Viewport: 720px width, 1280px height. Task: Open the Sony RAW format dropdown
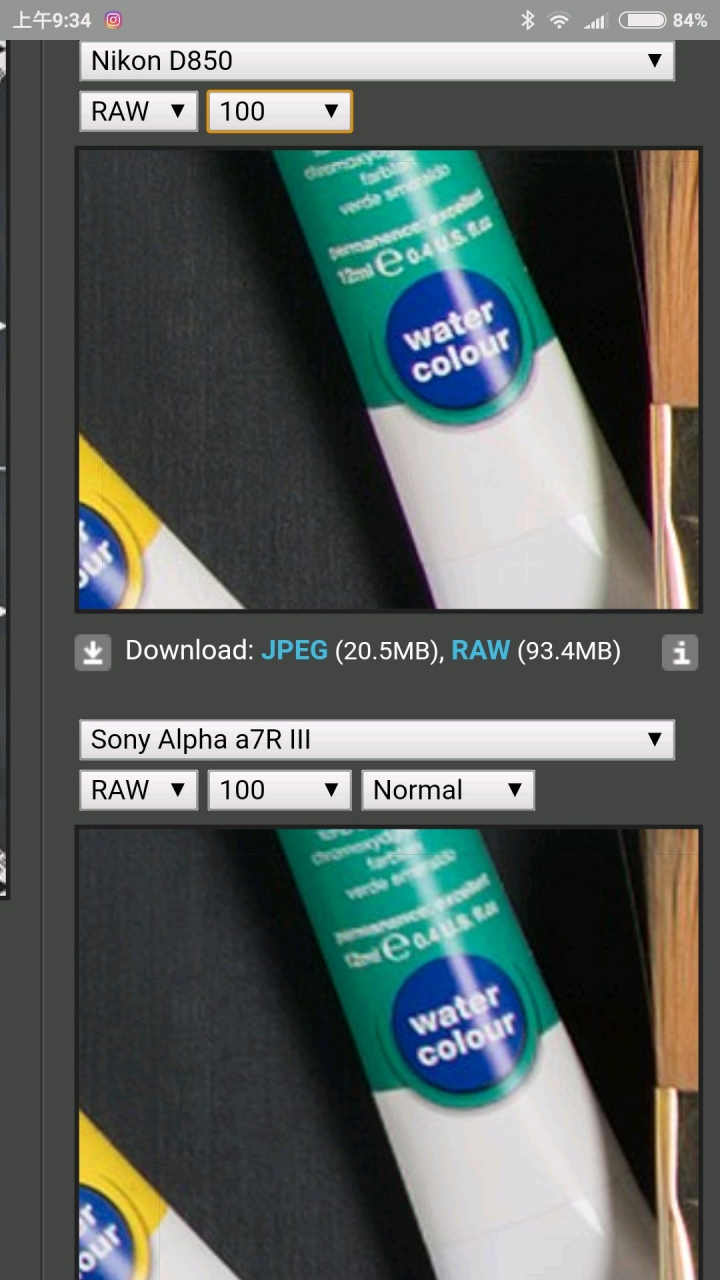point(138,790)
